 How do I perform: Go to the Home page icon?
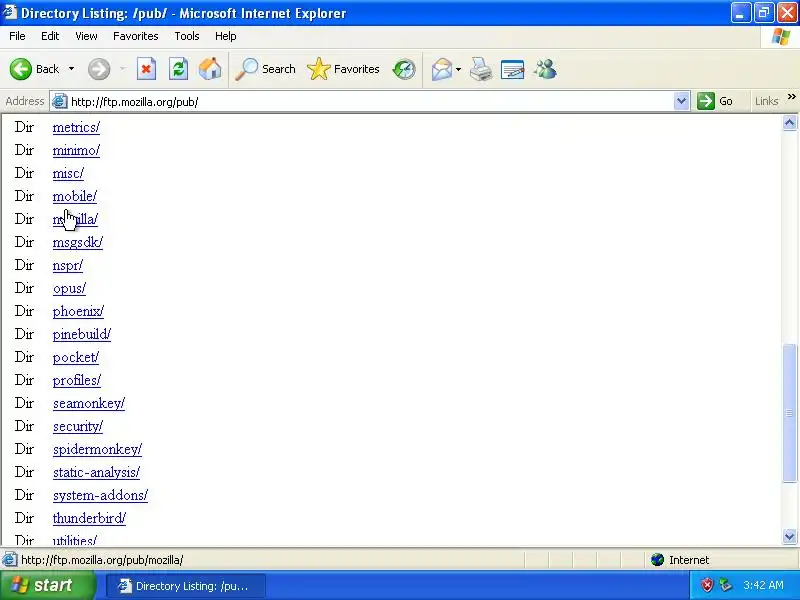(210, 69)
